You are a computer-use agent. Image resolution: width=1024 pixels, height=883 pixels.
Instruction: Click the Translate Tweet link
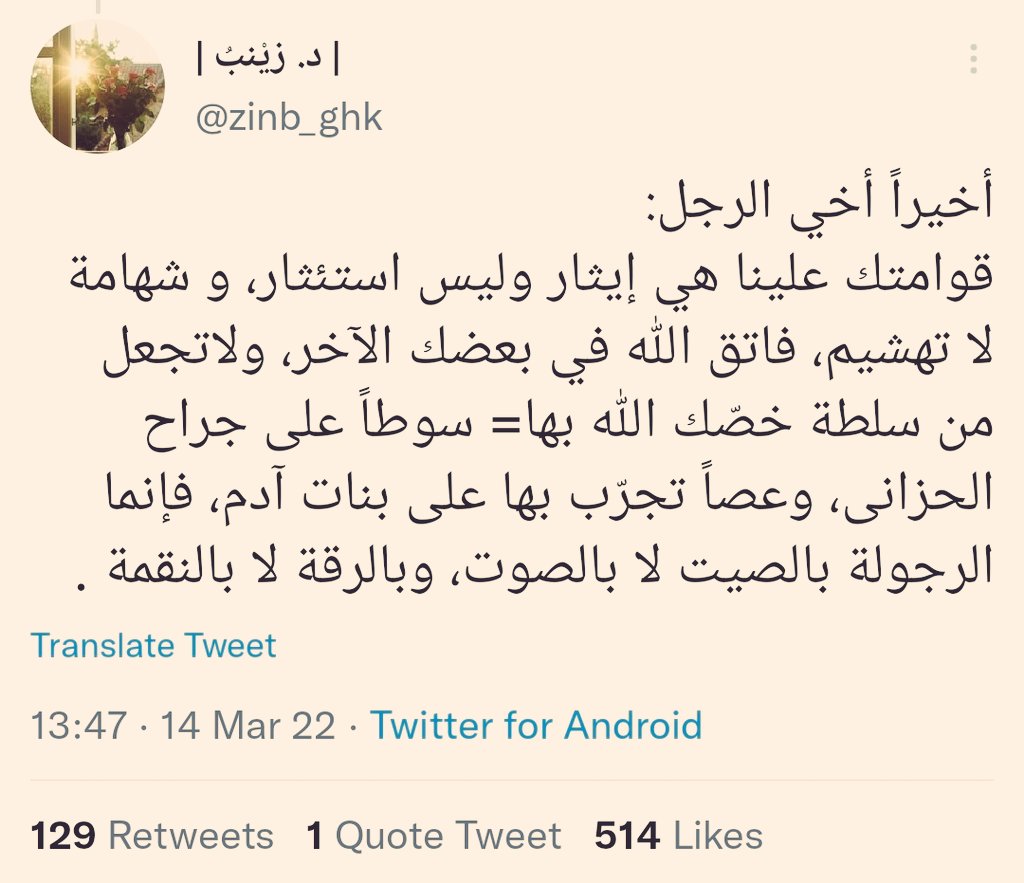[x=153, y=645]
